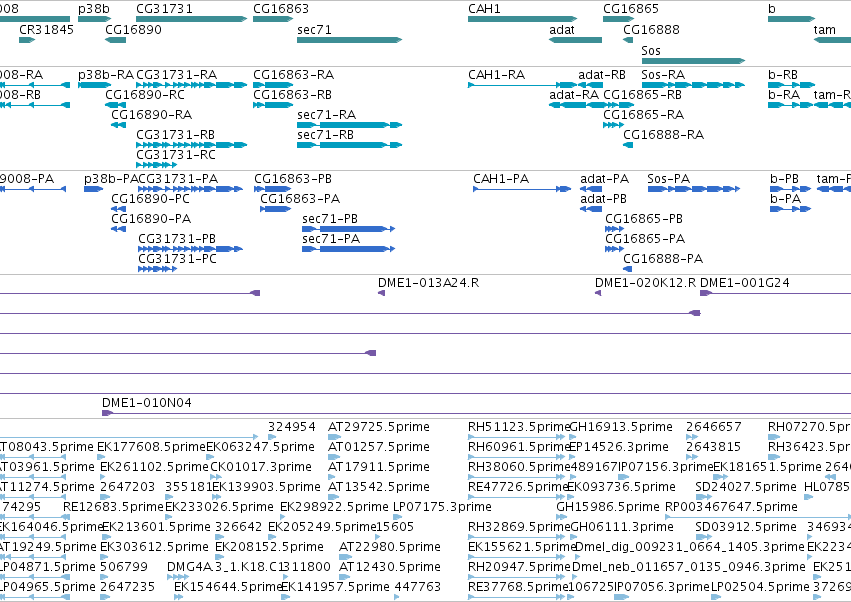Select the CAH1-PA protein line
851x602 pixels.
[x=522, y=189]
